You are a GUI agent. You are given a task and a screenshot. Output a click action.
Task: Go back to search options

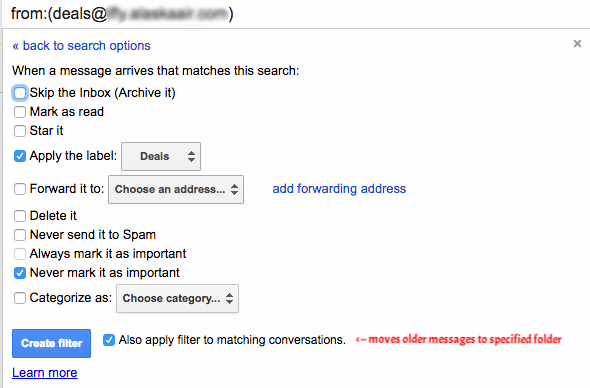(81, 46)
